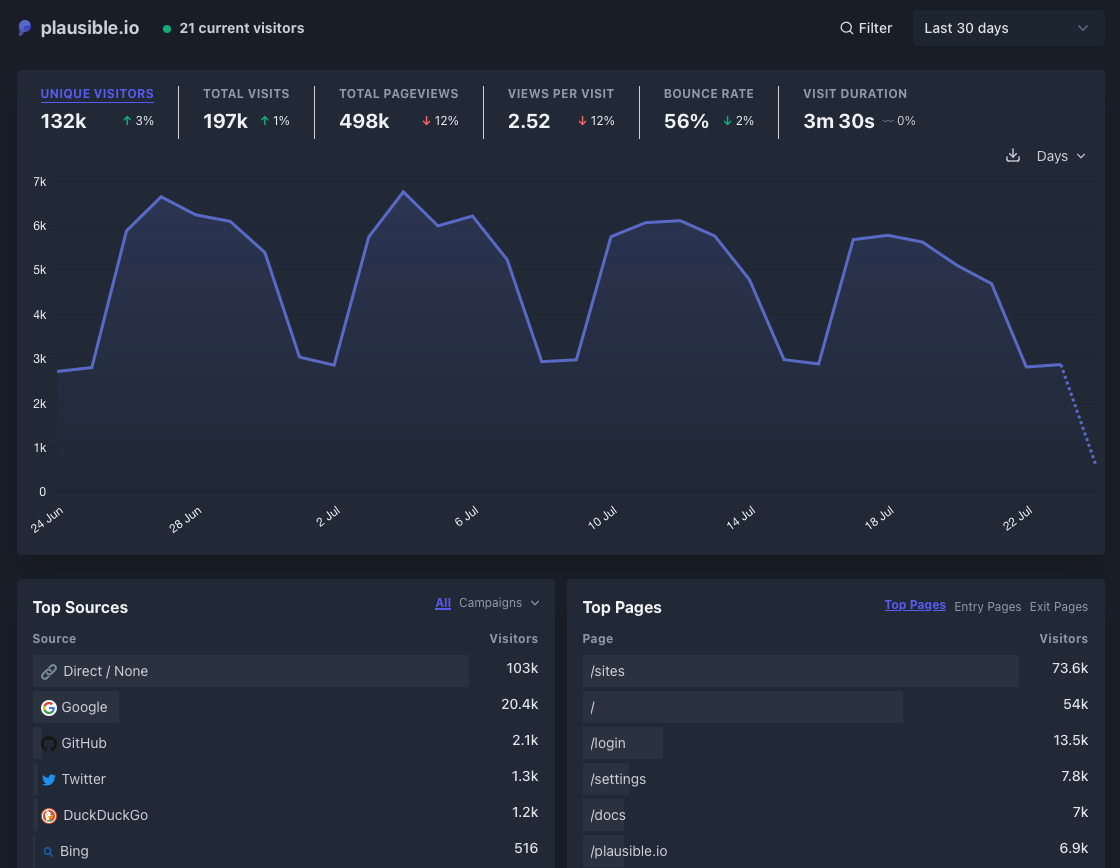Click the GitHub source icon

(x=48, y=744)
